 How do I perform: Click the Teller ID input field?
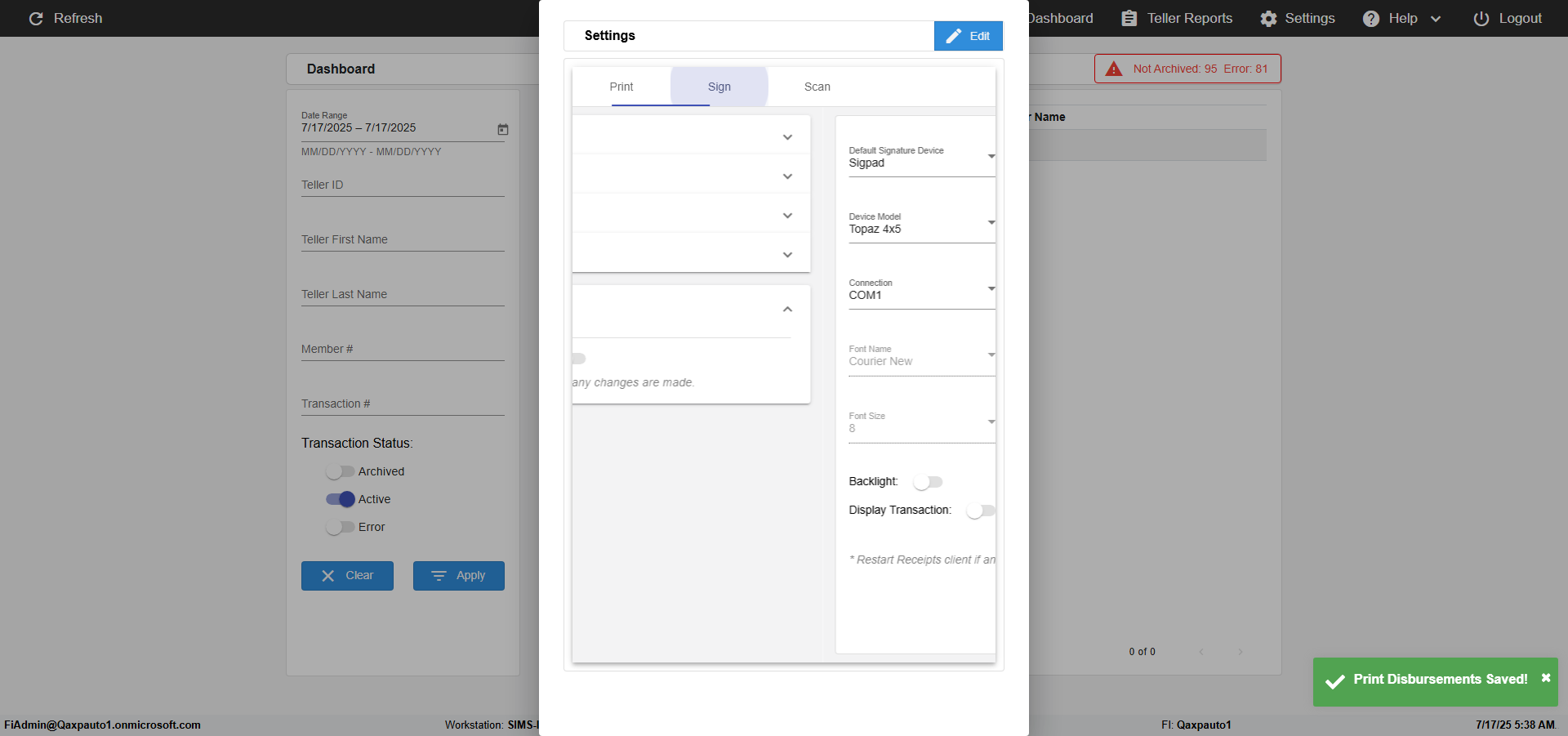(403, 185)
